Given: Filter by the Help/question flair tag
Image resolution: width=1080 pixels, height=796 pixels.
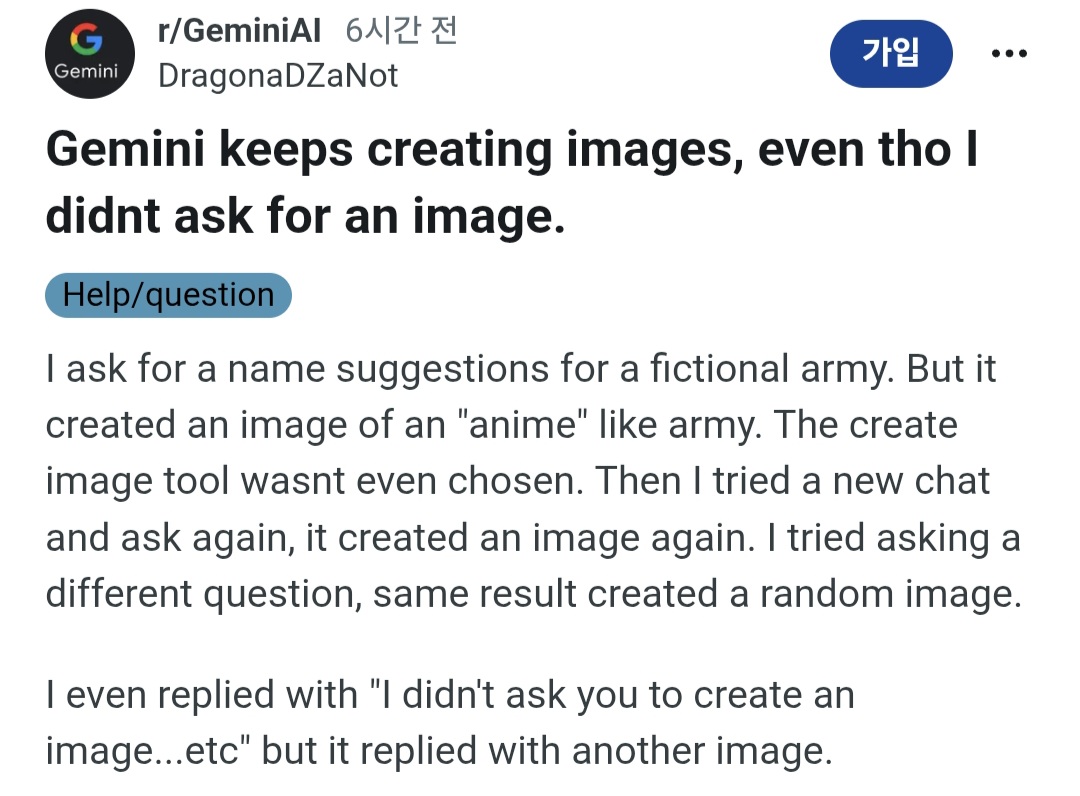Looking at the screenshot, I should click(x=168, y=295).
